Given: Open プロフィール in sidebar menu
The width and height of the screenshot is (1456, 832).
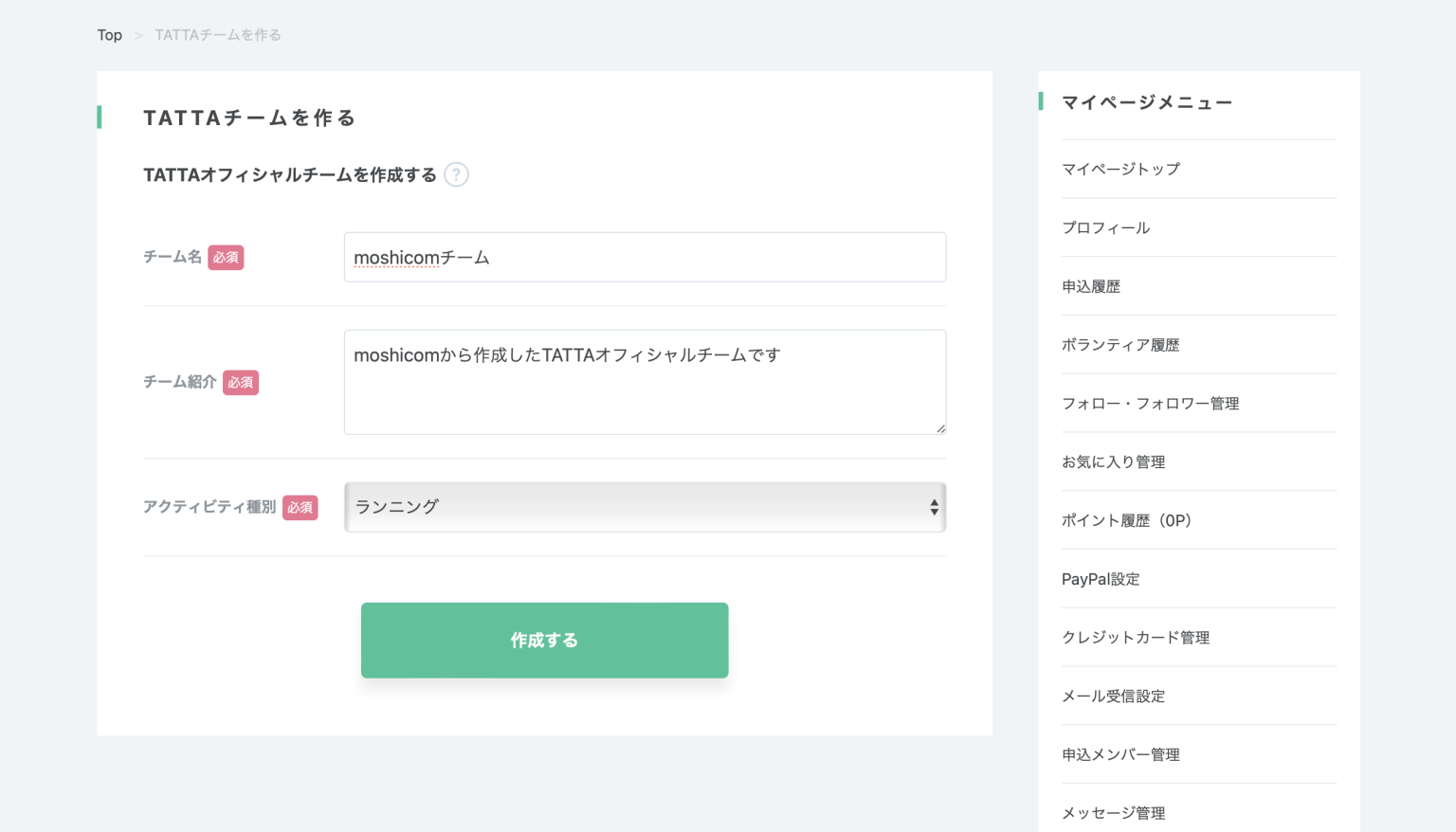Looking at the screenshot, I should pos(1105,228).
